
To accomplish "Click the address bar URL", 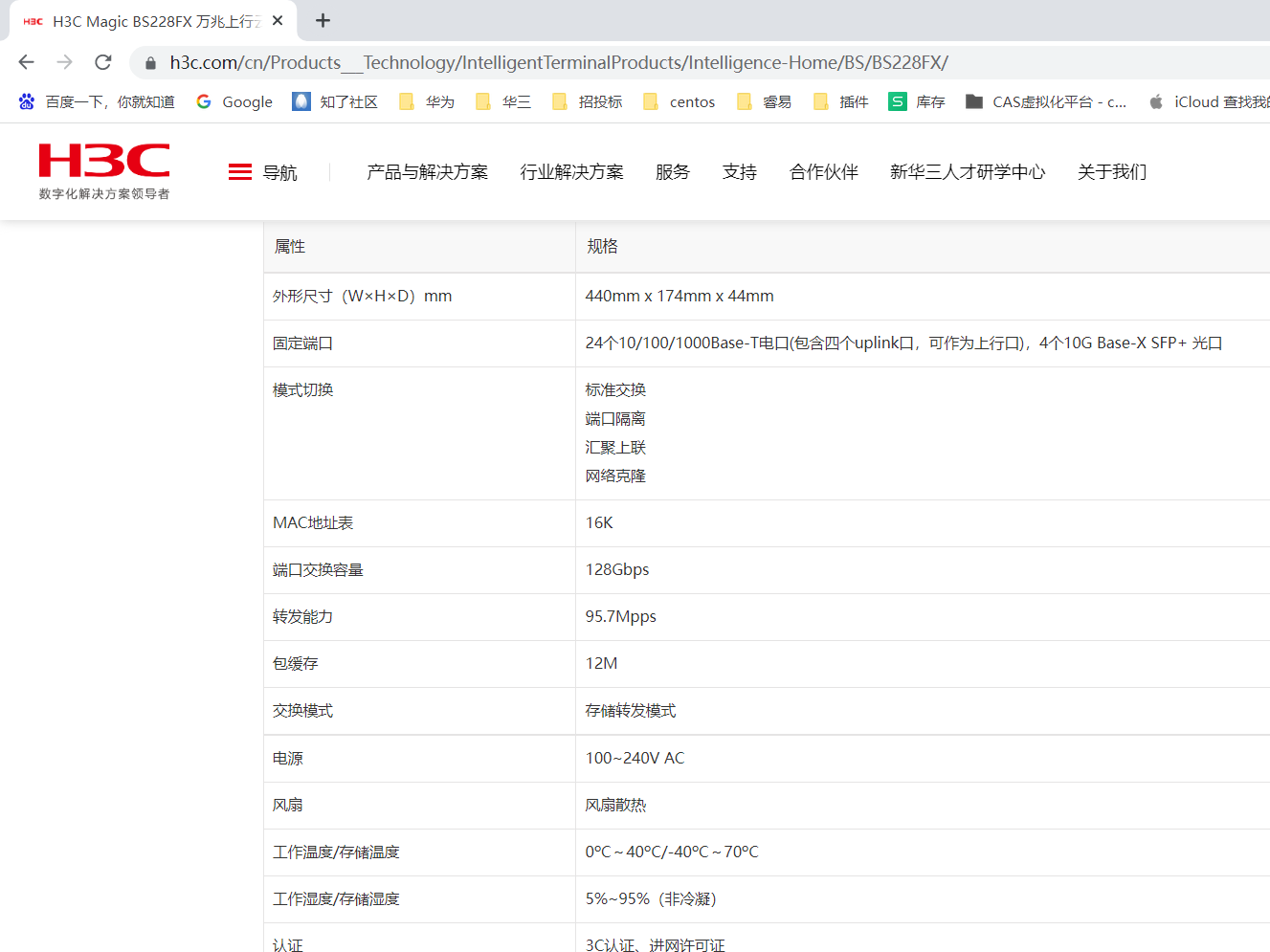I will pyautogui.click(x=559, y=63).
